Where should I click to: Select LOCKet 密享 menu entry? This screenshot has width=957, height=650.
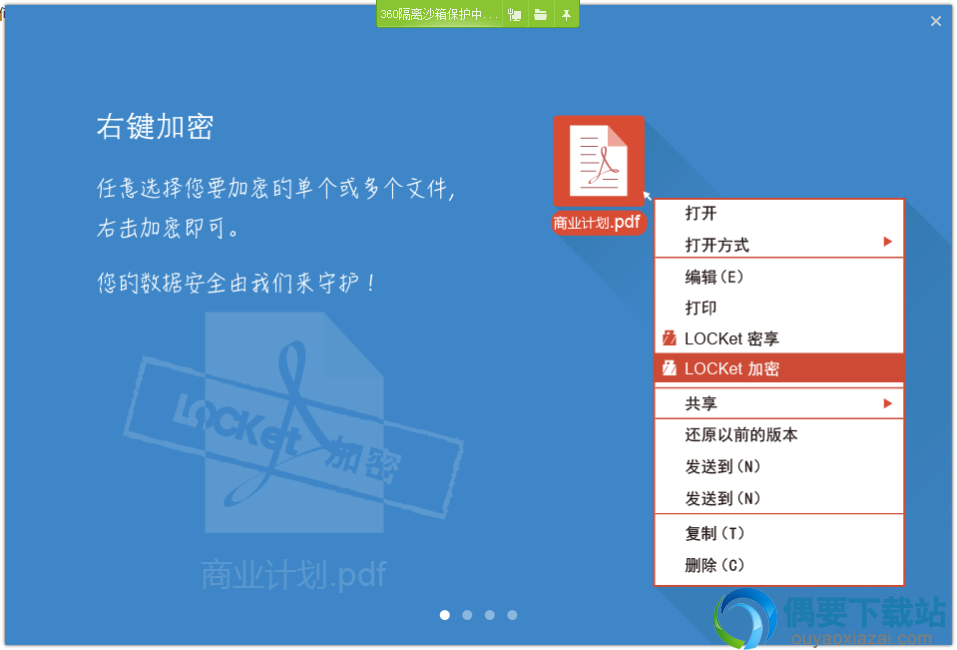point(779,338)
